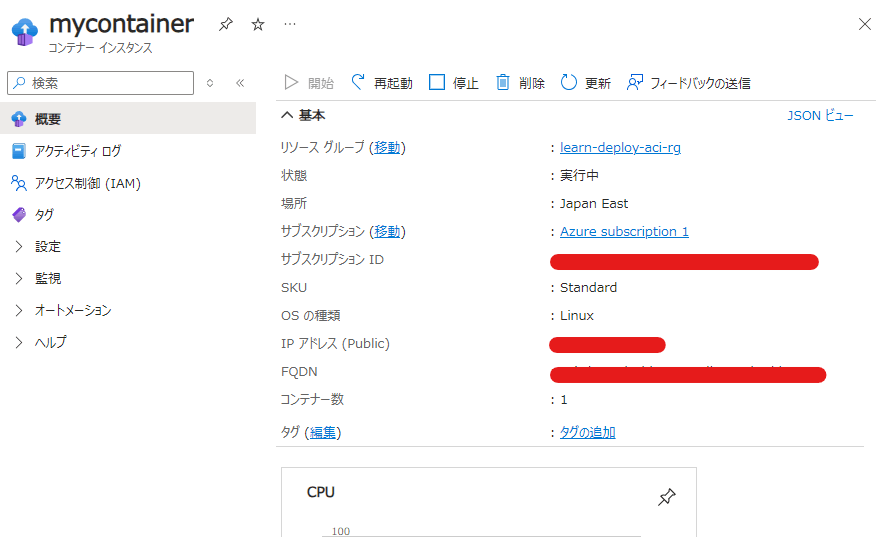Image resolution: width=876 pixels, height=537 pixels.
Task: Click the 開始 start button
Action: 309,83
